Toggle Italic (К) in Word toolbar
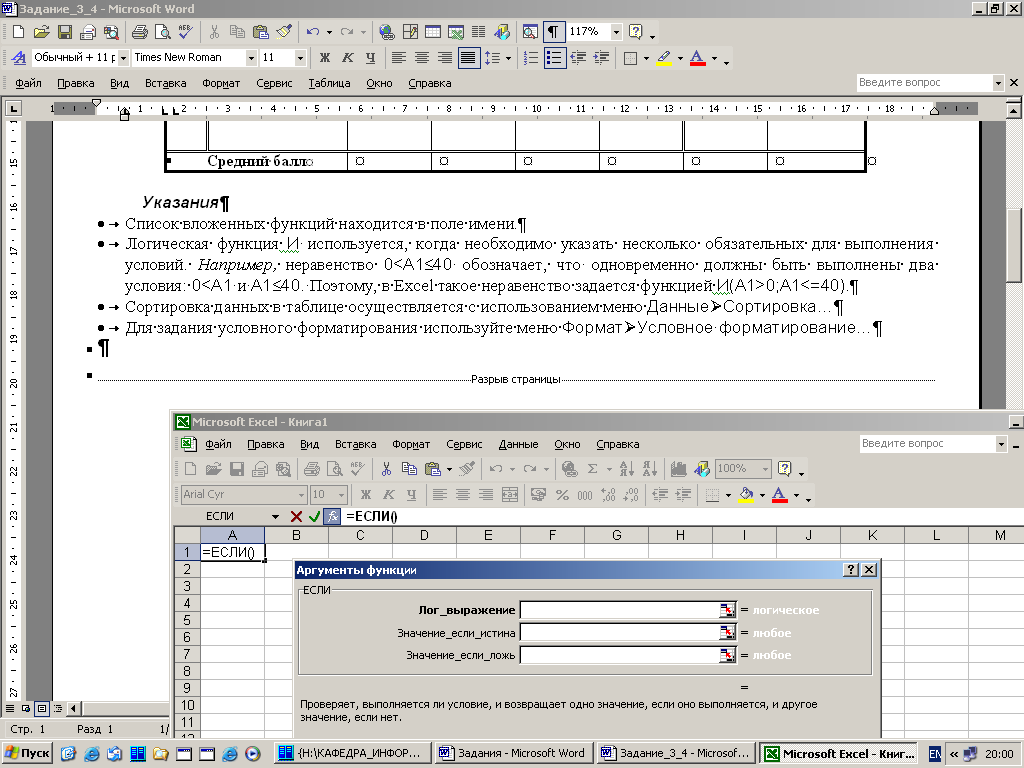This screenshot has height=768, width=1024. 347,57
